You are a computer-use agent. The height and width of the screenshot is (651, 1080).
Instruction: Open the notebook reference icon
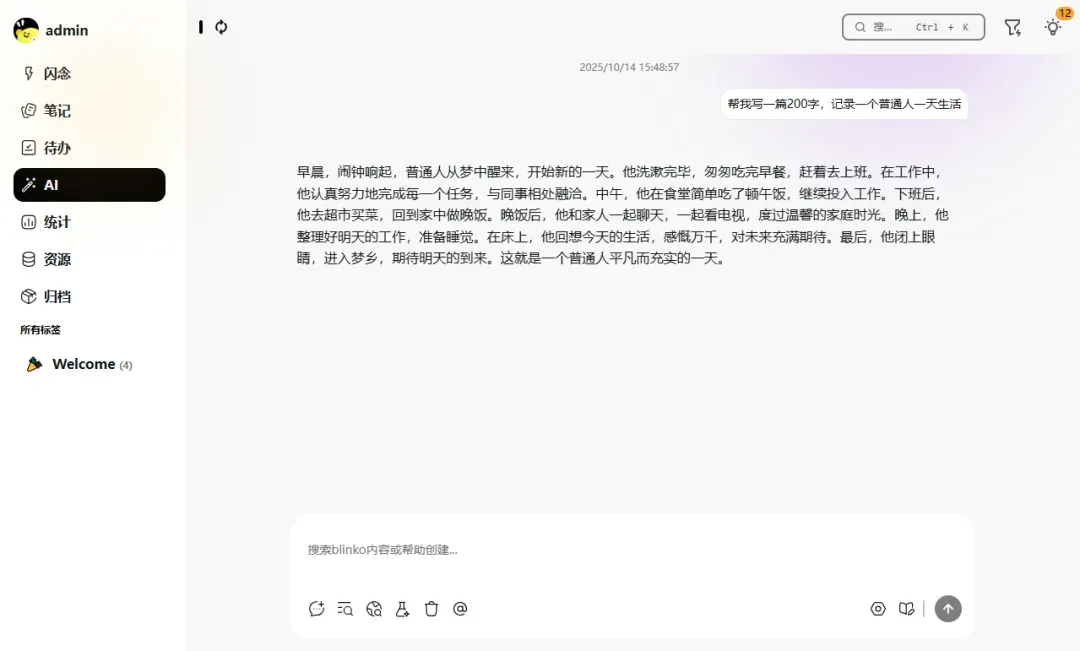(x=906, y=608)
